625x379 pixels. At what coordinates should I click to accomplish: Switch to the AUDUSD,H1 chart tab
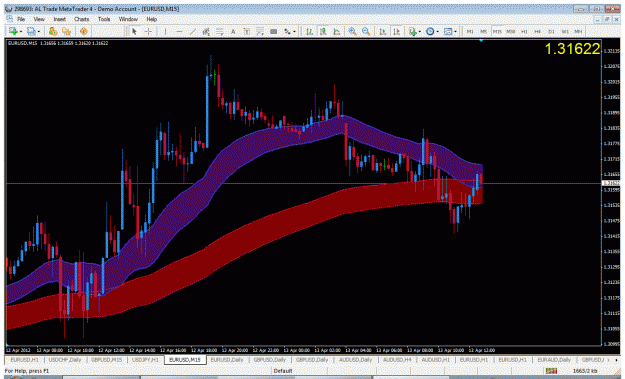[436, 360]
